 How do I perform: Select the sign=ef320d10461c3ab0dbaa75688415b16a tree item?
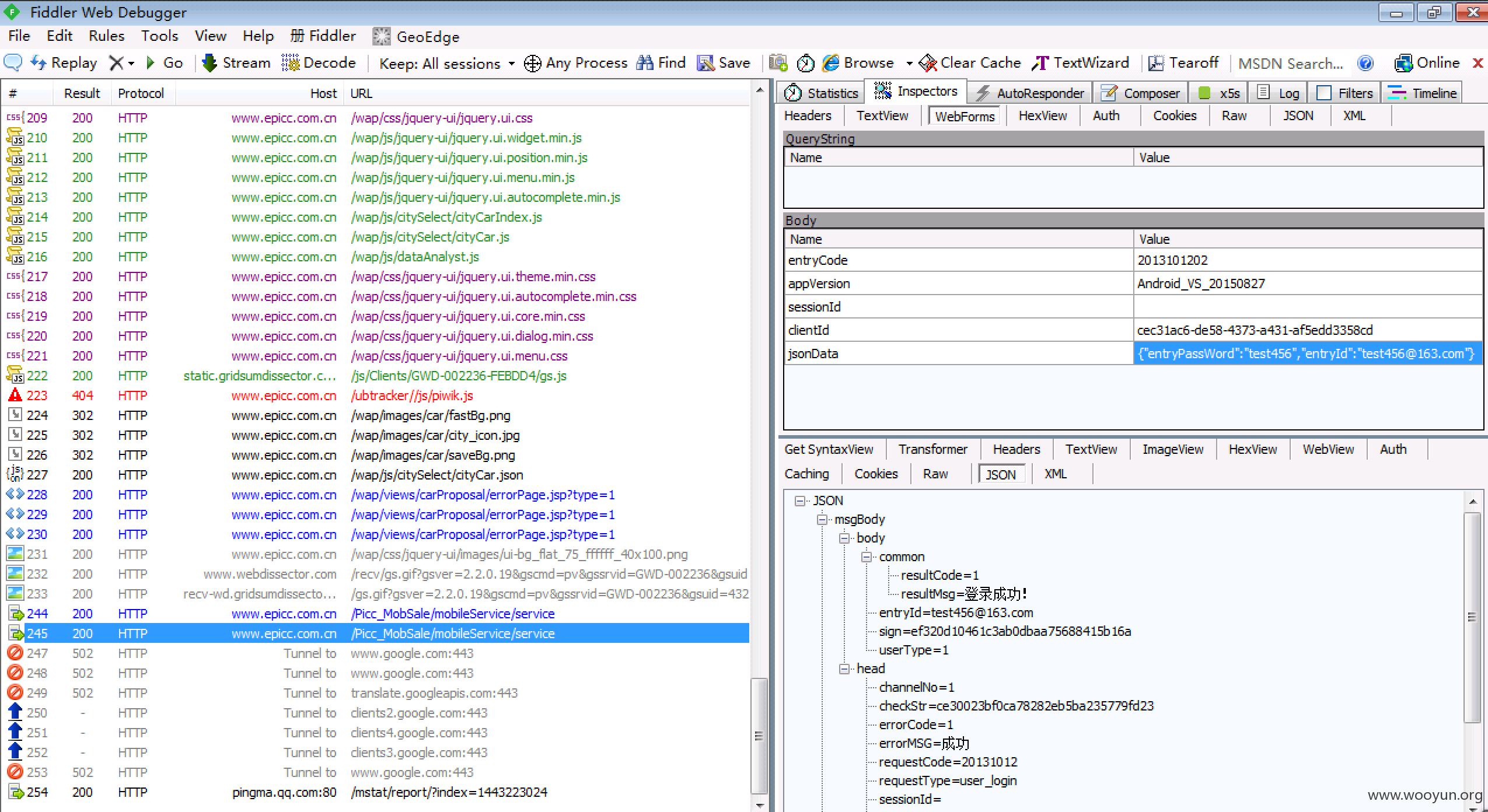click(1005, 631)
